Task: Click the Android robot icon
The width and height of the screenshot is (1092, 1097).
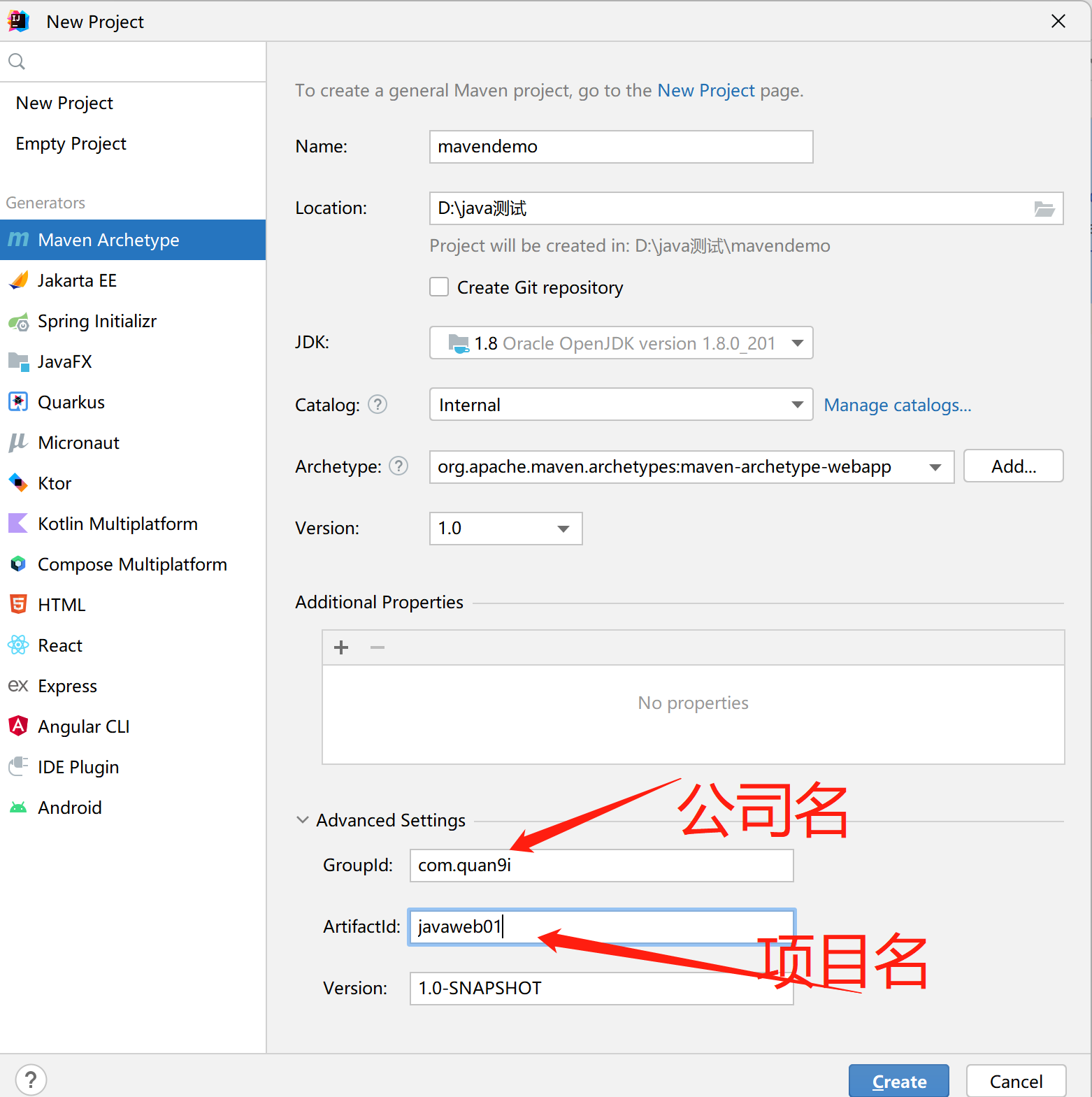Action: pyautogui.click(x=18, y=808)
